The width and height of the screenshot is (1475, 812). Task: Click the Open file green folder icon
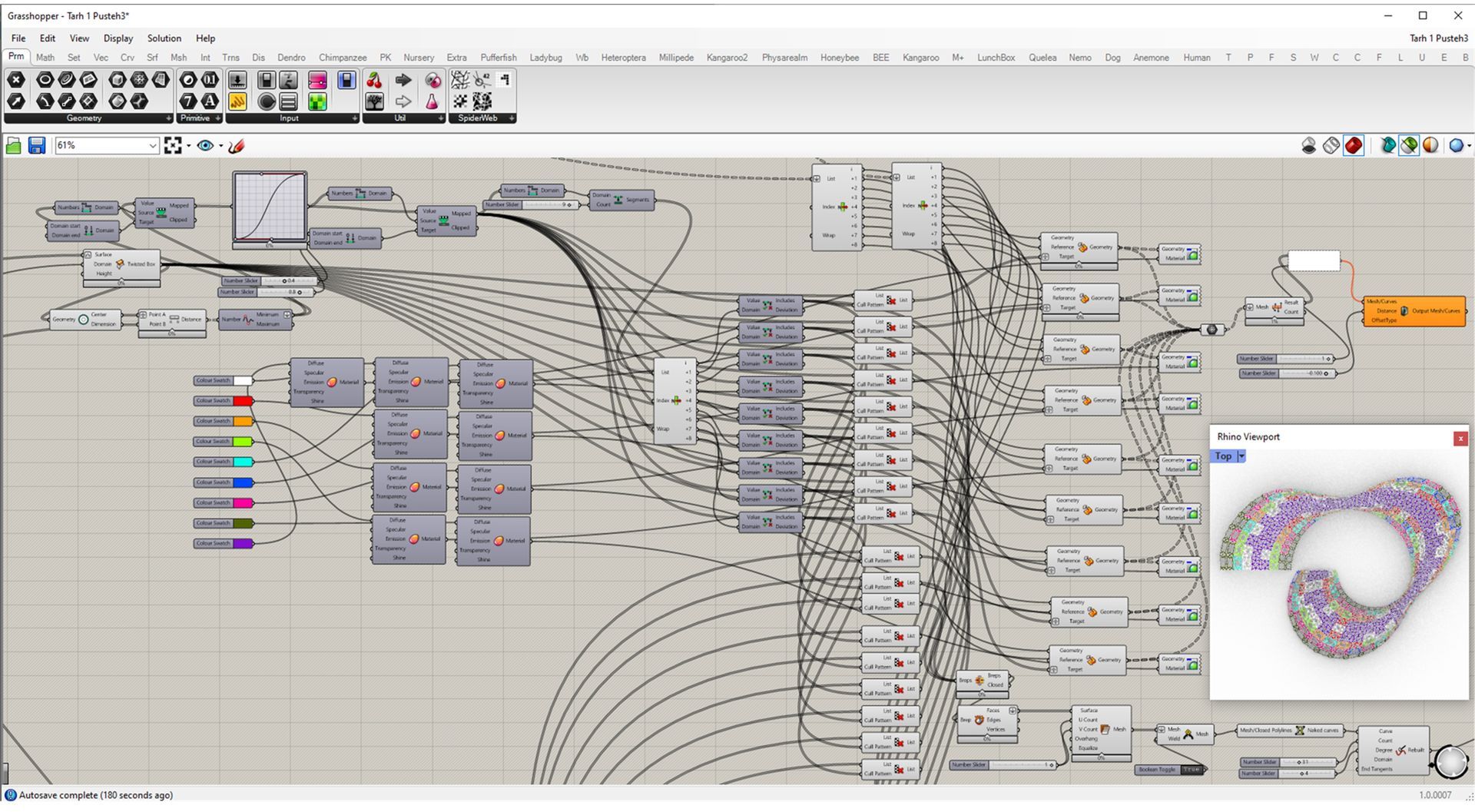[x=13, y=145]
